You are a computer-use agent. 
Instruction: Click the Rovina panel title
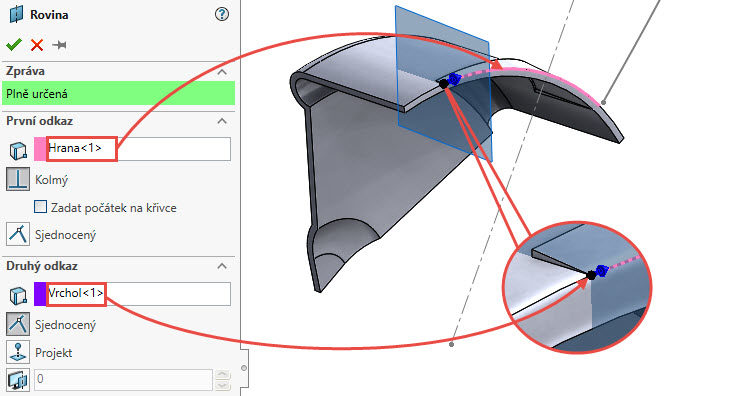(x=49, y=15)
